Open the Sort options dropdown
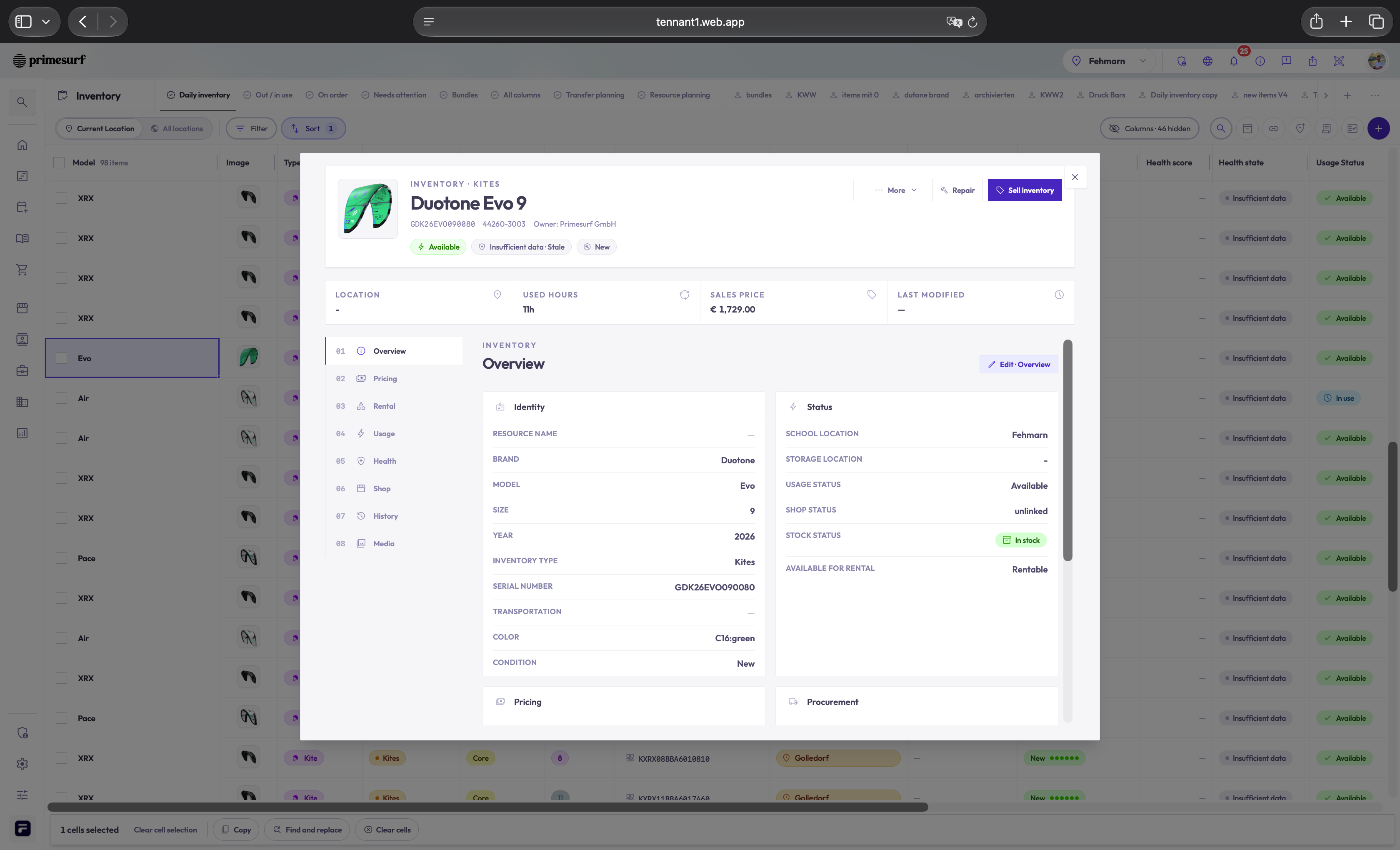This screenshot has width=1400, height=850. pos(313,128)
